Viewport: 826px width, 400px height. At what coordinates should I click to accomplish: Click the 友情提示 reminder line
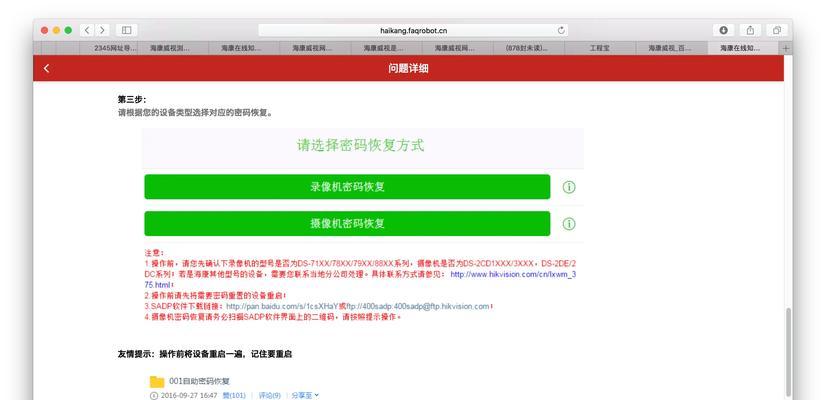[x=205, y=354]
